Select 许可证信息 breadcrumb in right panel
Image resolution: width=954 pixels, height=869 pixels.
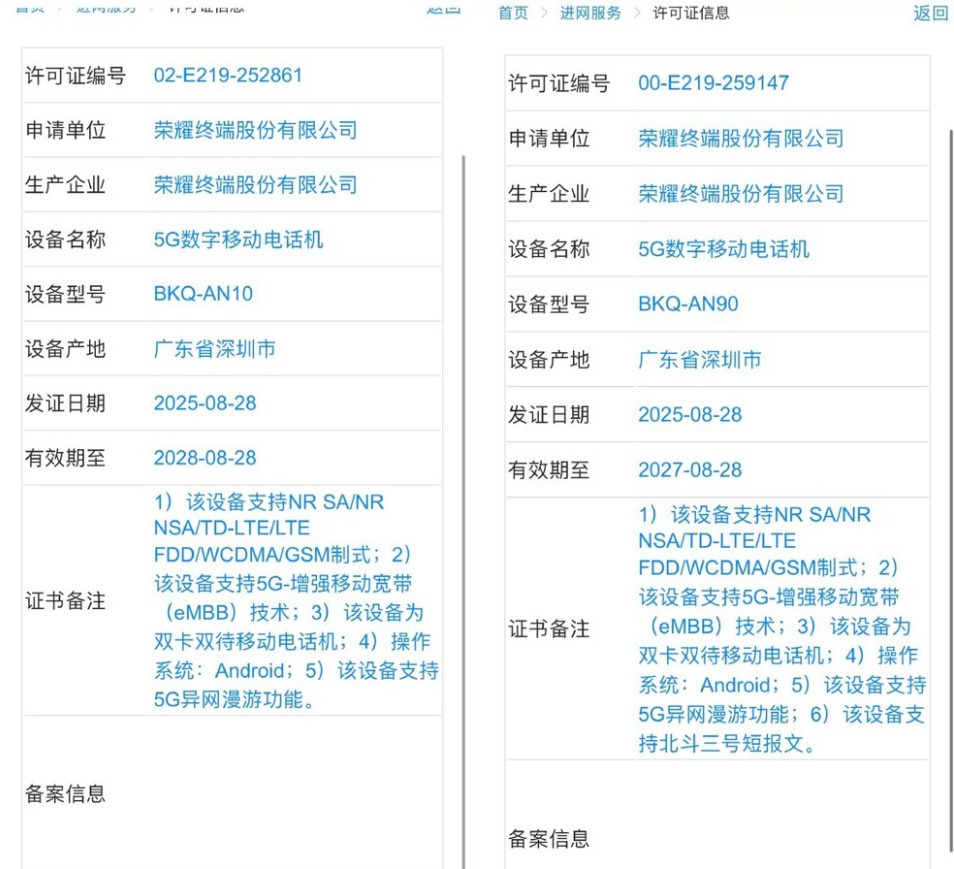click(x=691, y=13)
